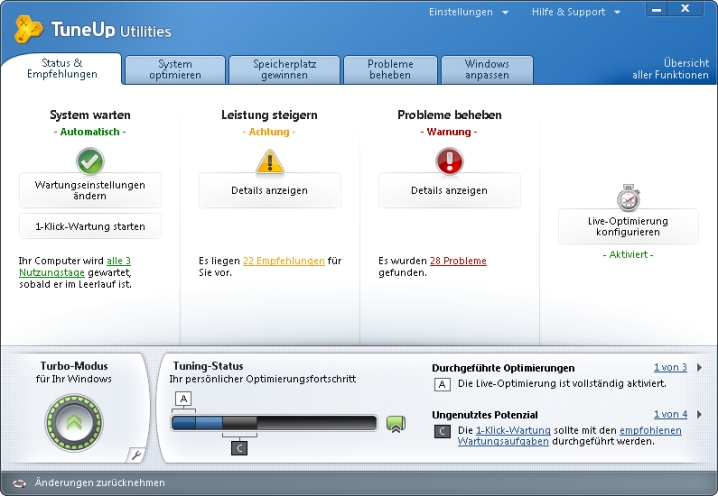The width and height of the screenshot is (718, 496).
Task: Open Turbo-Modus wrench settings icon
Action: (x=136, y=455)
